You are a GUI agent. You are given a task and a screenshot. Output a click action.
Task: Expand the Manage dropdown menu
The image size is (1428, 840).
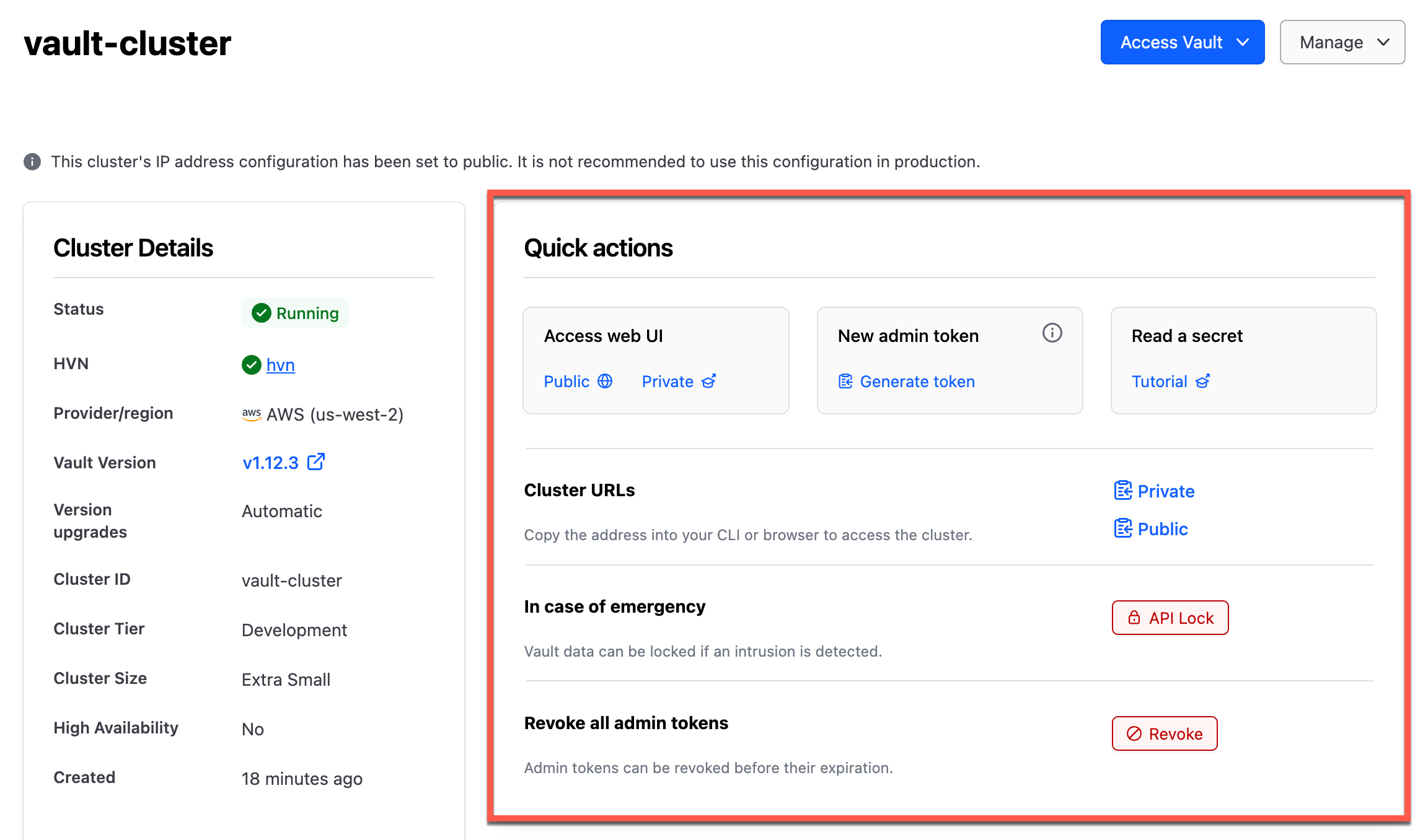coord(1342,42)
